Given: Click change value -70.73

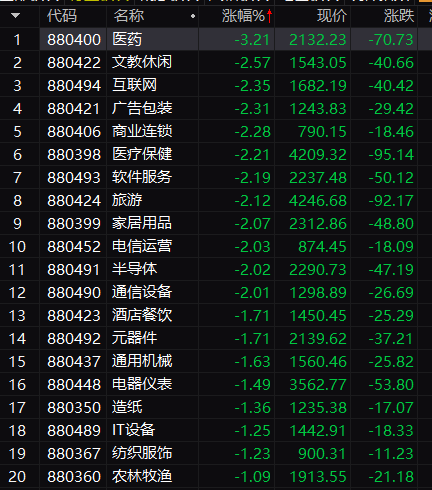Looking at the screenshot, I should tap(391, 40).
